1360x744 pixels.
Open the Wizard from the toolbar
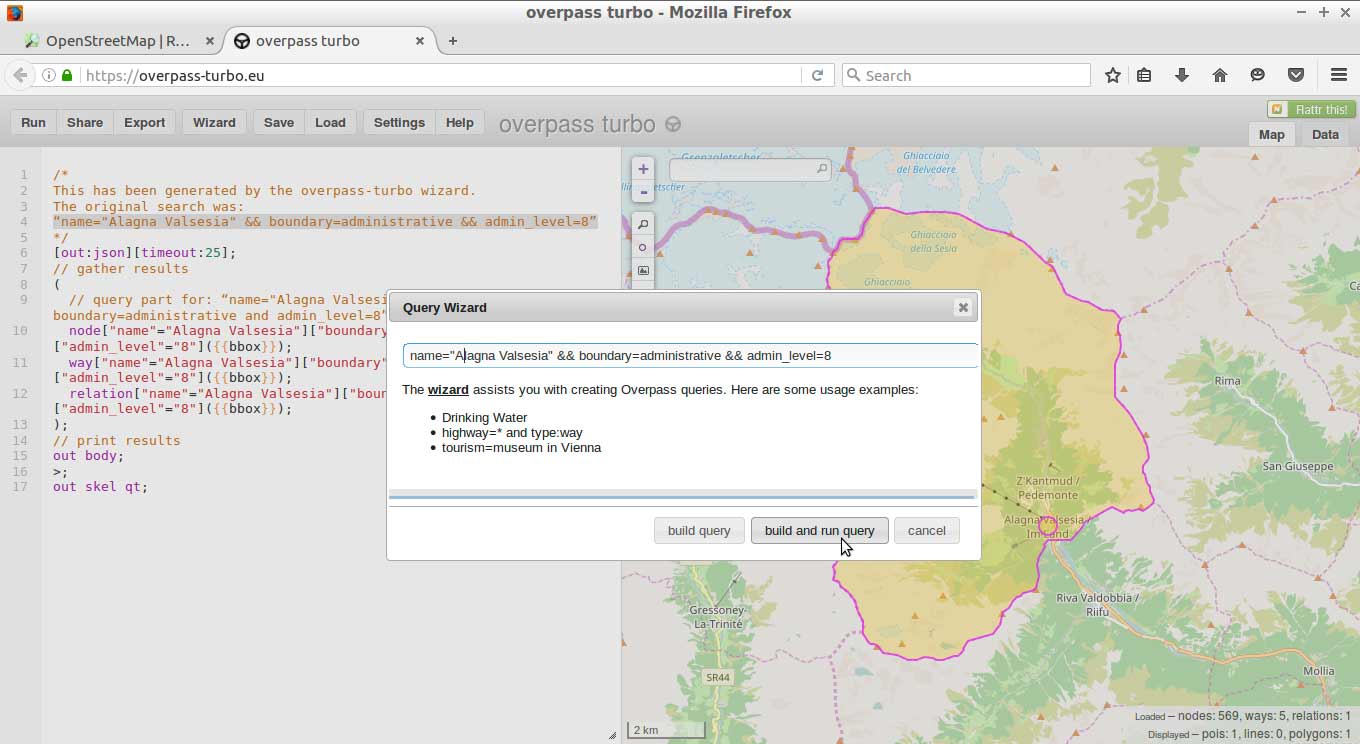click(214, 122)
